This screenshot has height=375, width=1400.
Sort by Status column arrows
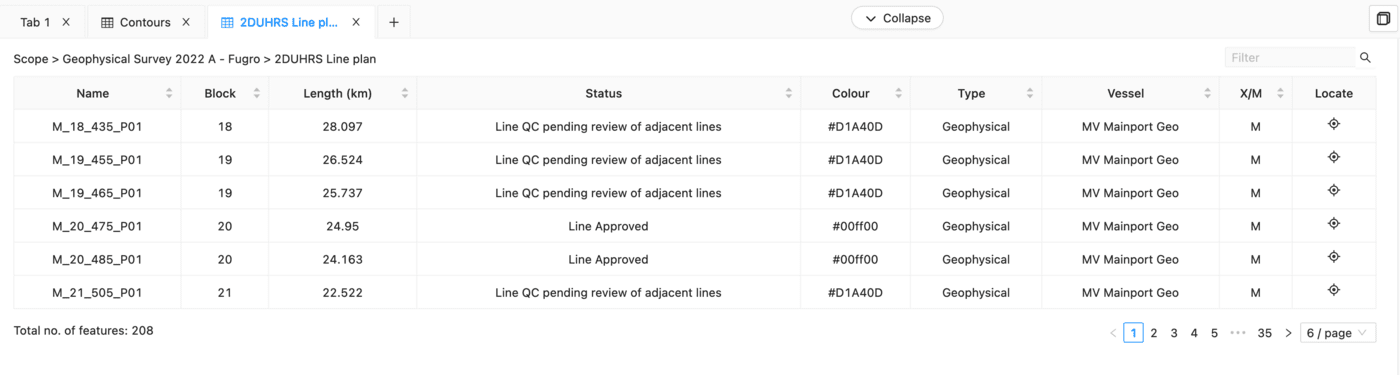[x=789, y=94]
